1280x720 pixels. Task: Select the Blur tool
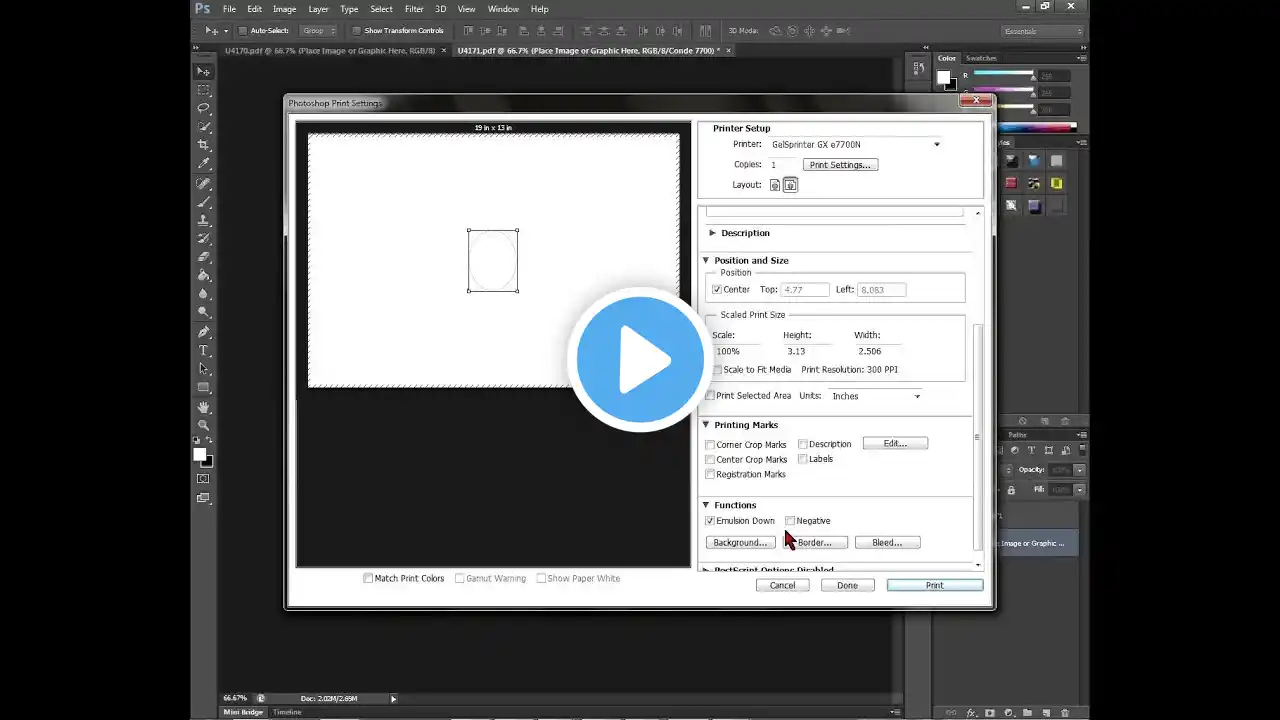204,294
